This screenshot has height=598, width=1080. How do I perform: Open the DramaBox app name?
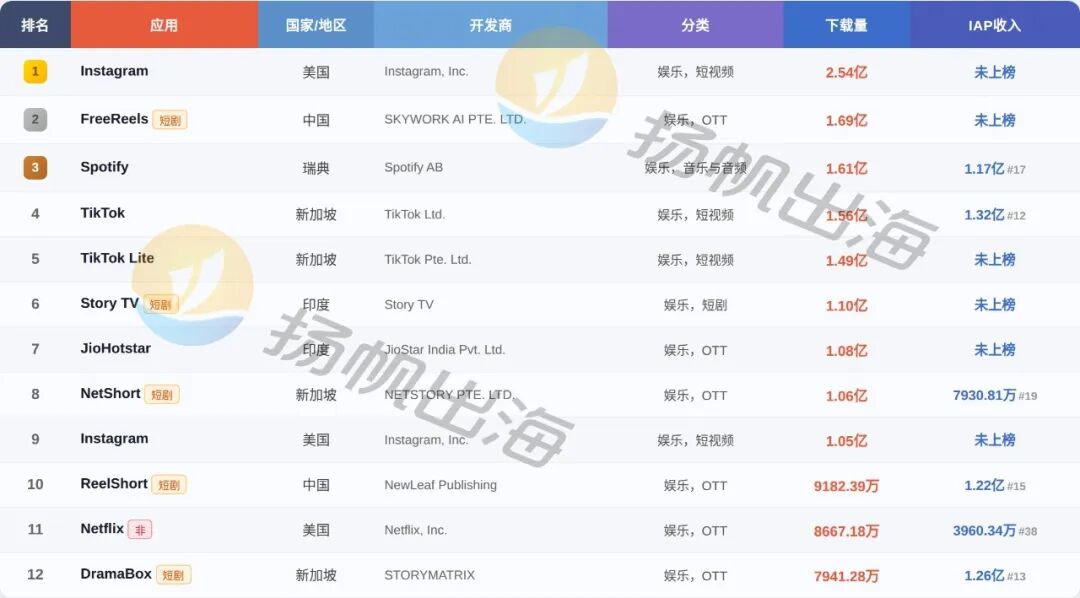[x=116, y=574]
